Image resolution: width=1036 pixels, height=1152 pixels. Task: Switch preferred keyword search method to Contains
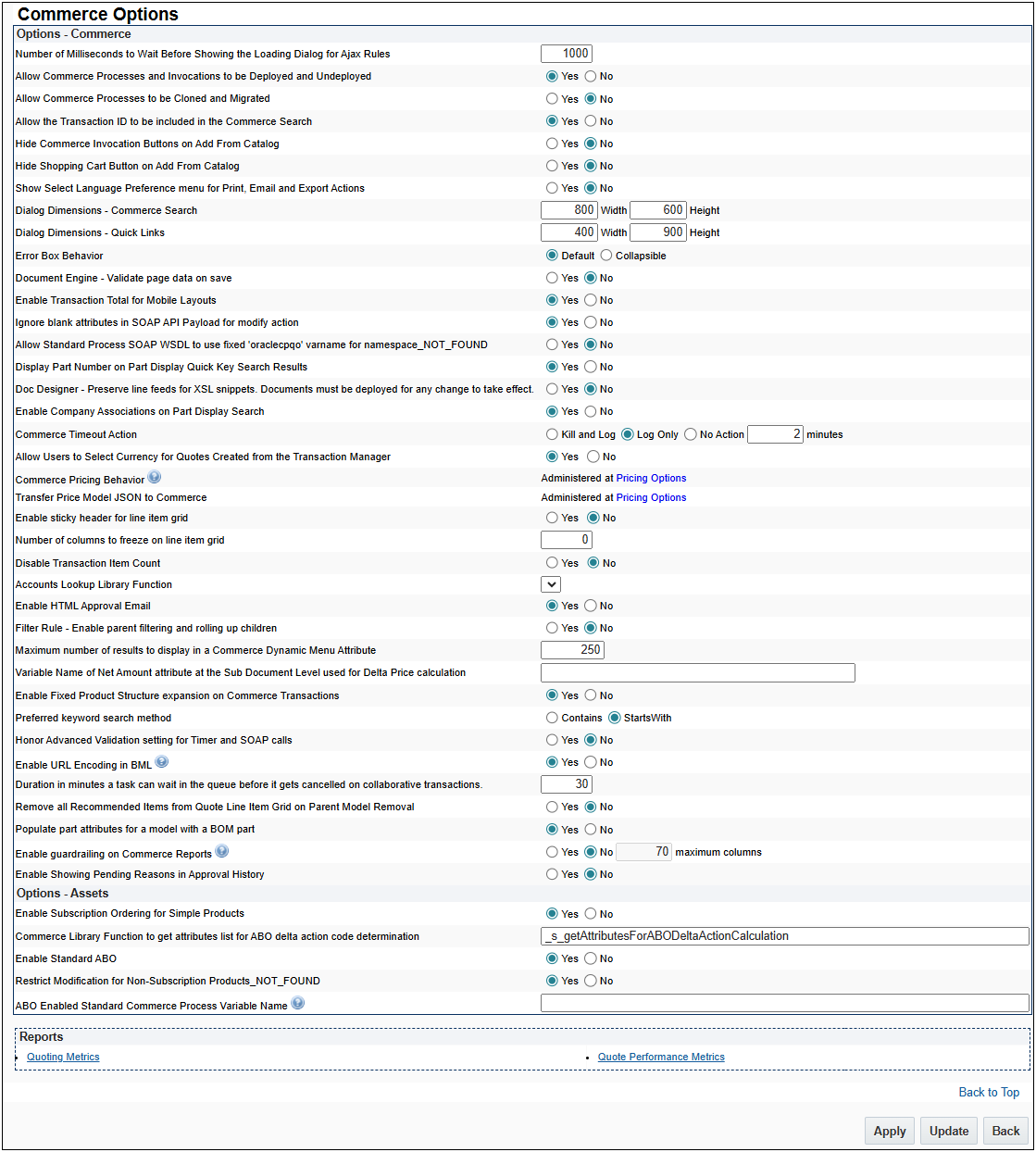pos(553,717)
